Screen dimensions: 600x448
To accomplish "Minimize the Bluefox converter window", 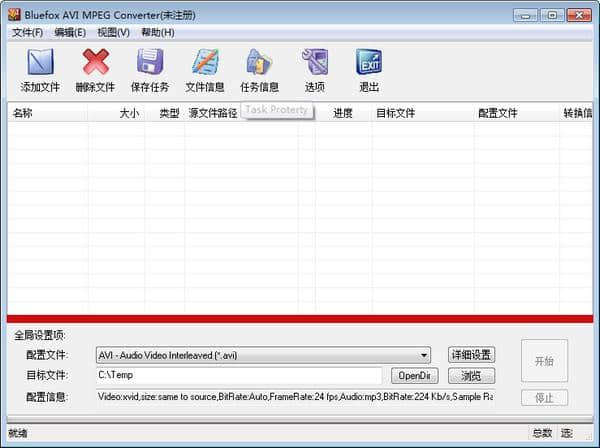I will 525,15.
